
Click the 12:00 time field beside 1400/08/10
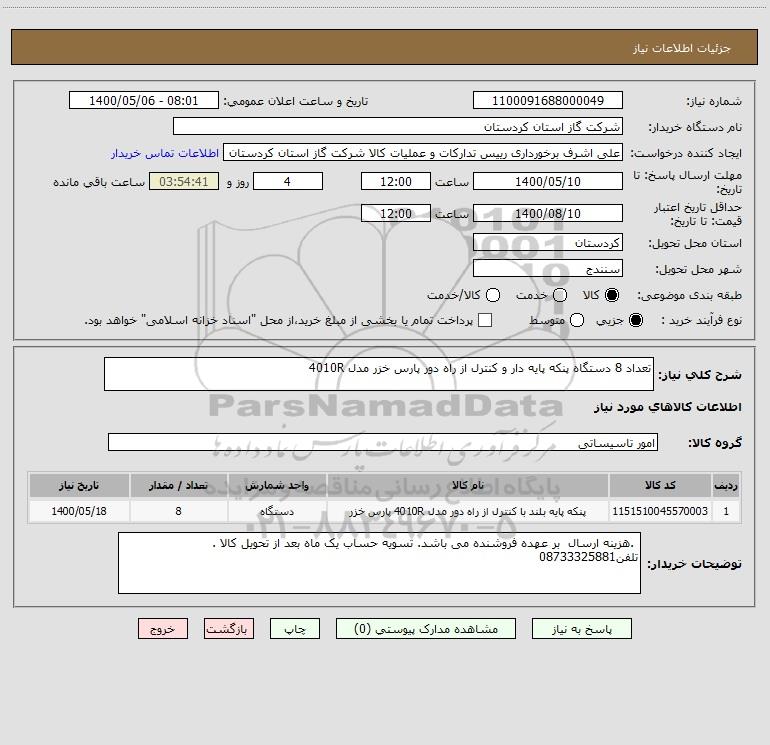click(x=396, y=213)
